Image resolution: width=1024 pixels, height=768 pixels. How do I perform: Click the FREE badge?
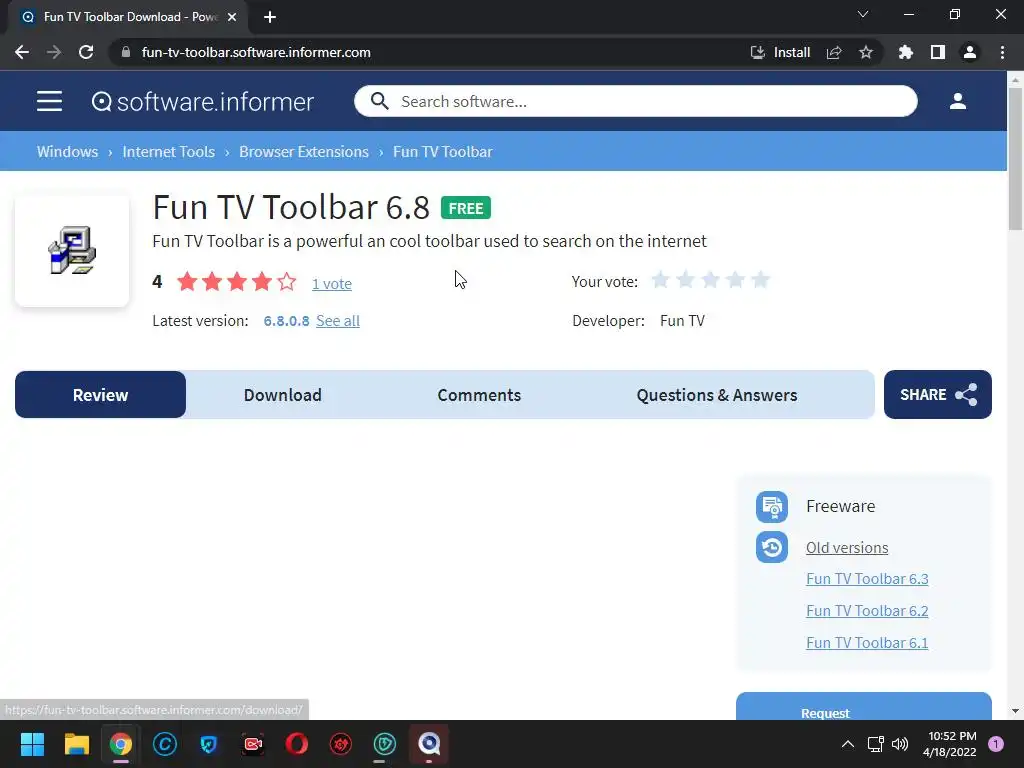click(466, 208)
